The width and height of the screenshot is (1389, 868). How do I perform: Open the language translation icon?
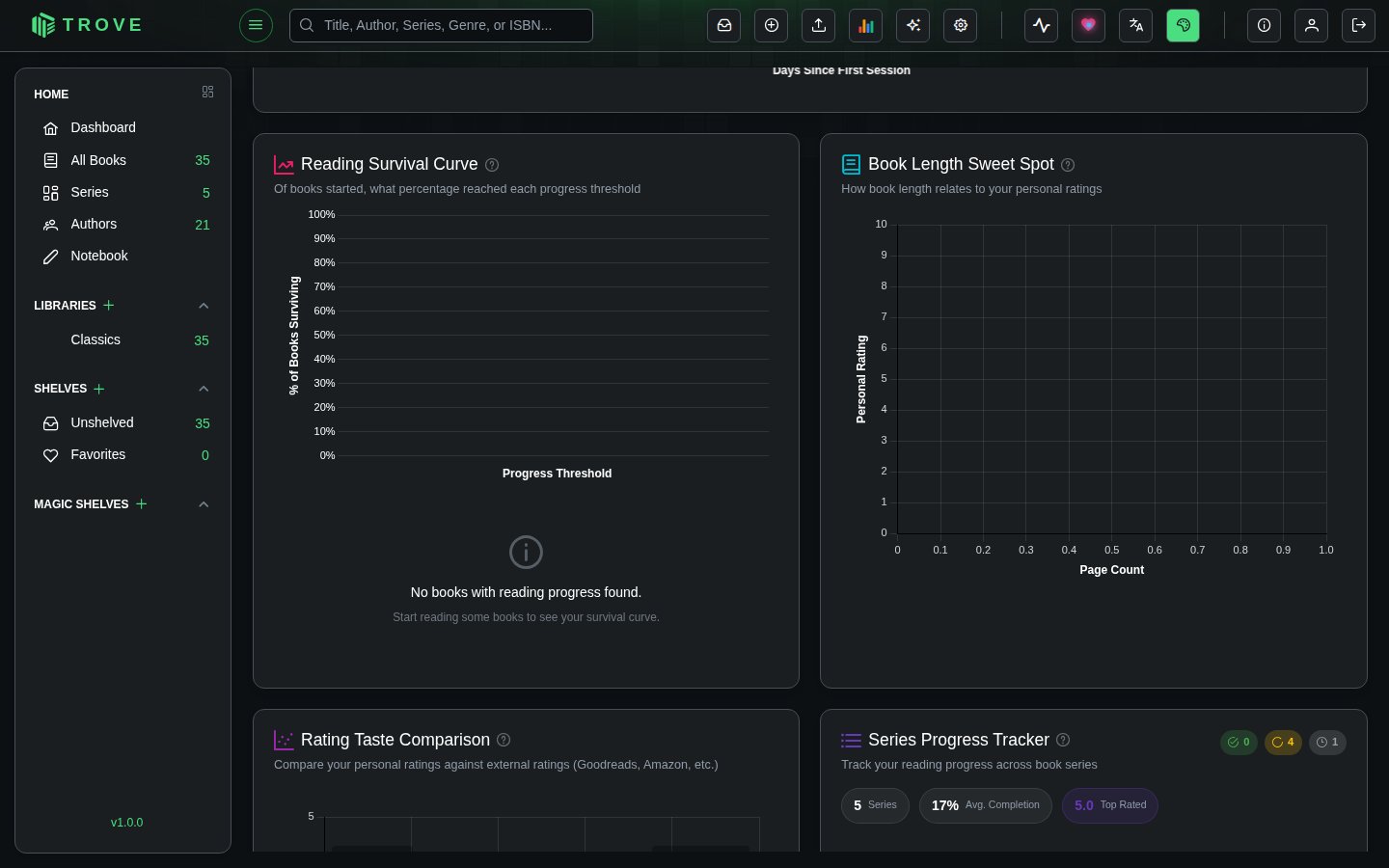click(1136, 25)
